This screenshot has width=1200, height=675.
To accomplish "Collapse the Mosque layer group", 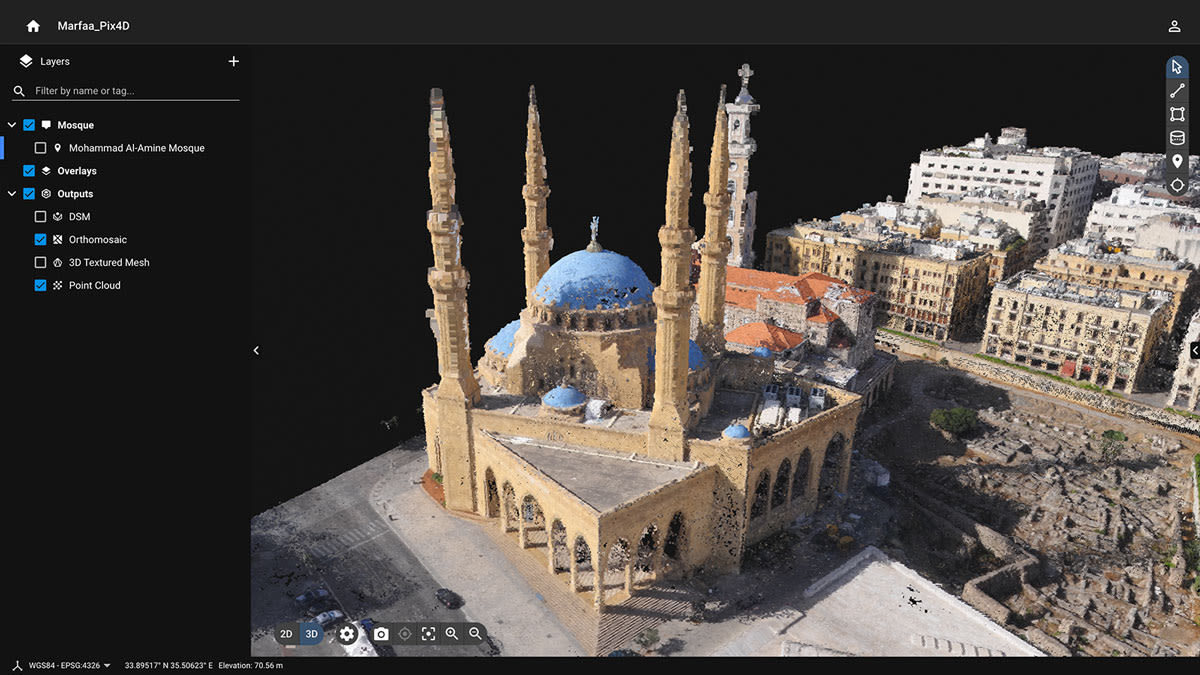I will 12,124.
